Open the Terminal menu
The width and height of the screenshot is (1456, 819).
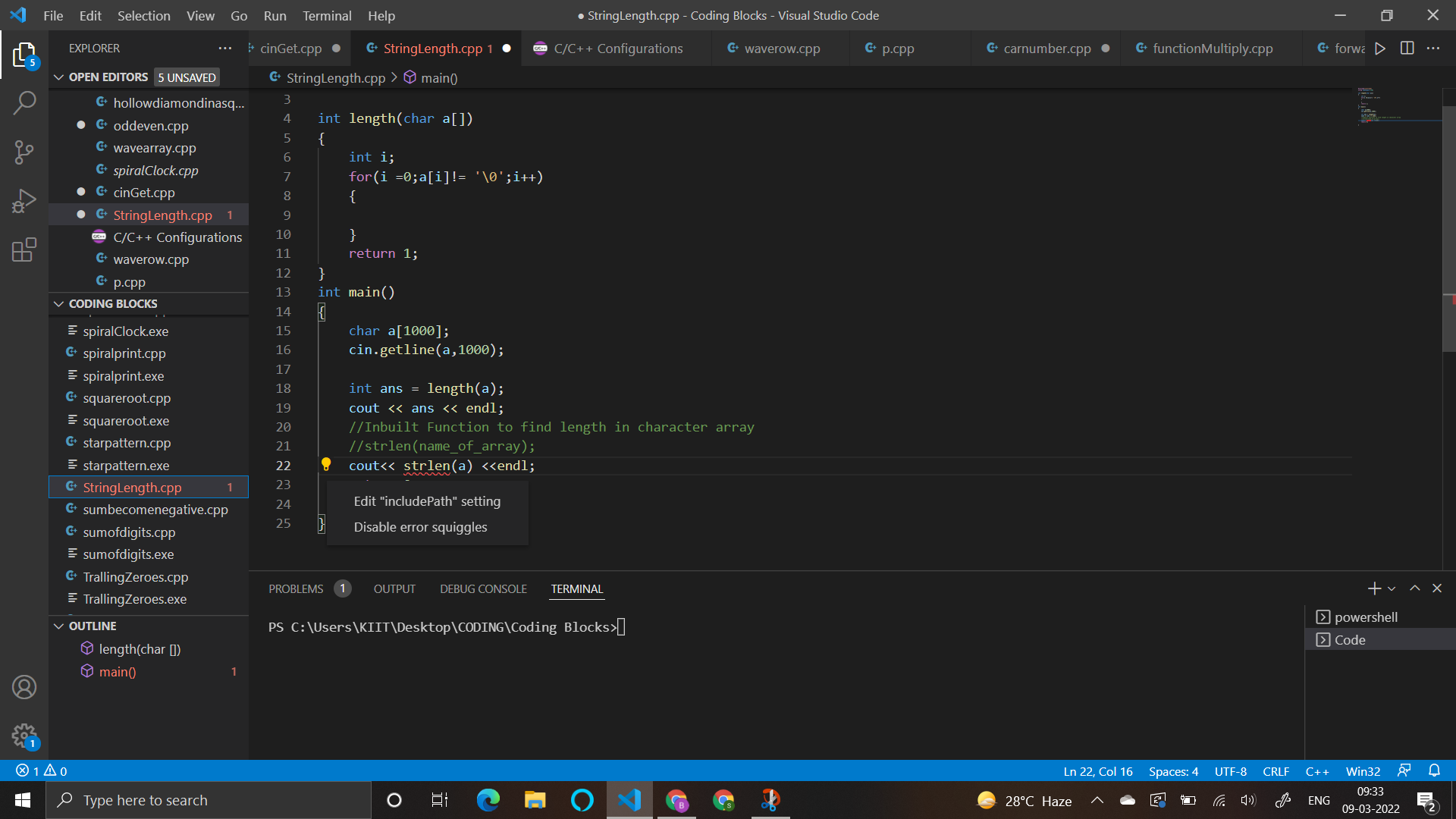click(x=326, y=15)
